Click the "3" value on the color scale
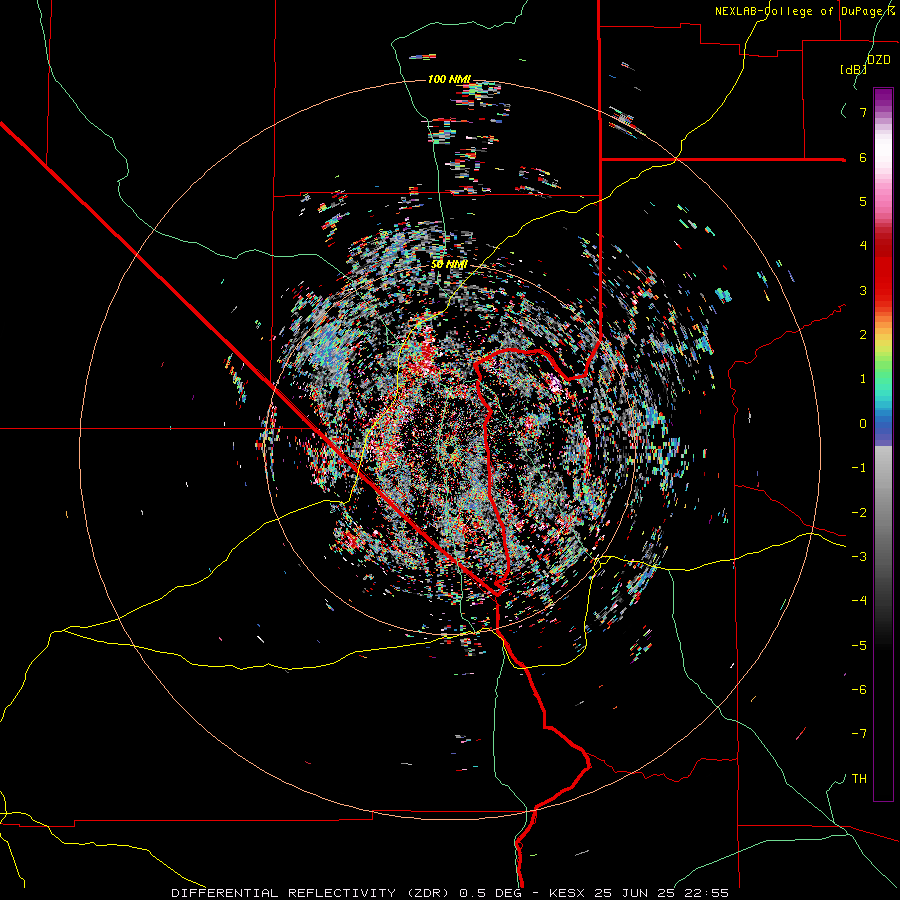Screen dimensions: 900x900 [863, 290]
